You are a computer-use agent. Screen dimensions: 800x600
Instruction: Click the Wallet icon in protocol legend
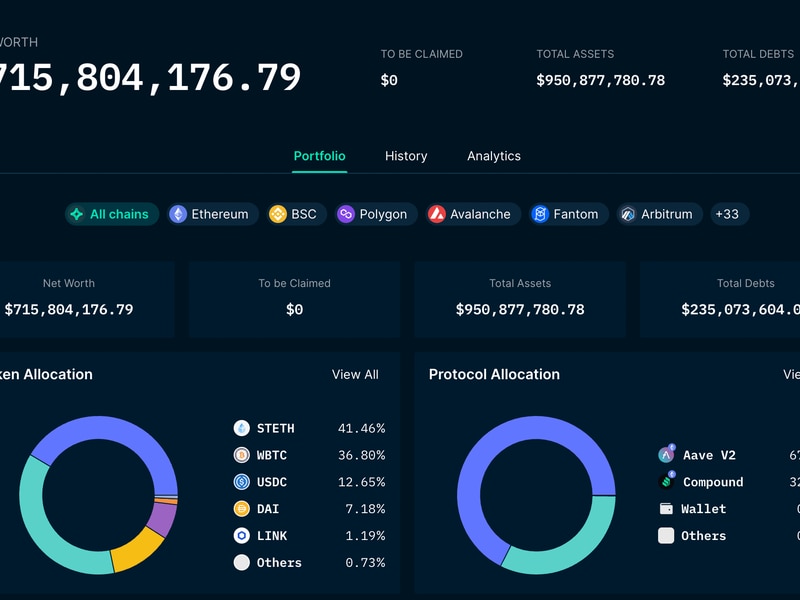(x=666, y=509)
